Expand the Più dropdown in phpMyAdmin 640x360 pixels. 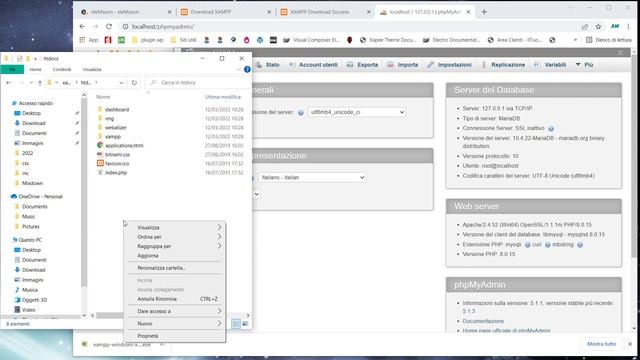pos(584,65)
